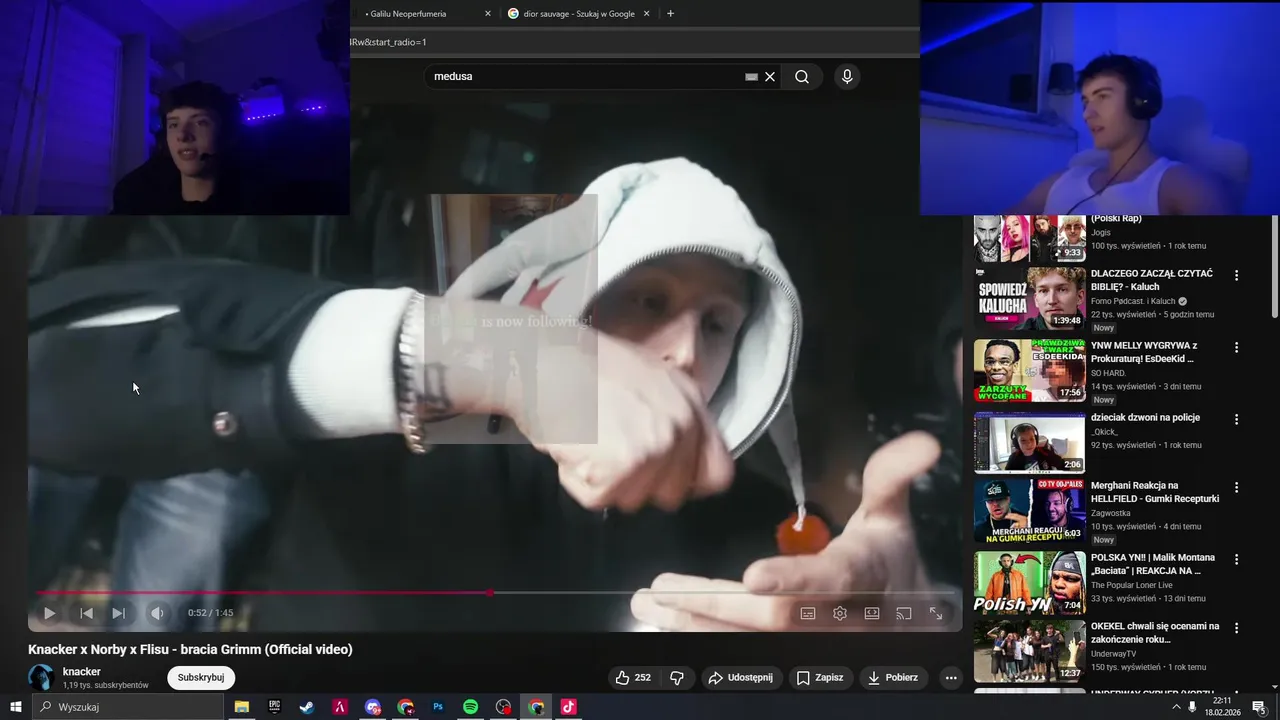
Task: Open the DLACZEGO ZACZĄŁ CZYTAĆ BIBLIĘ title
Action: 1152,280
